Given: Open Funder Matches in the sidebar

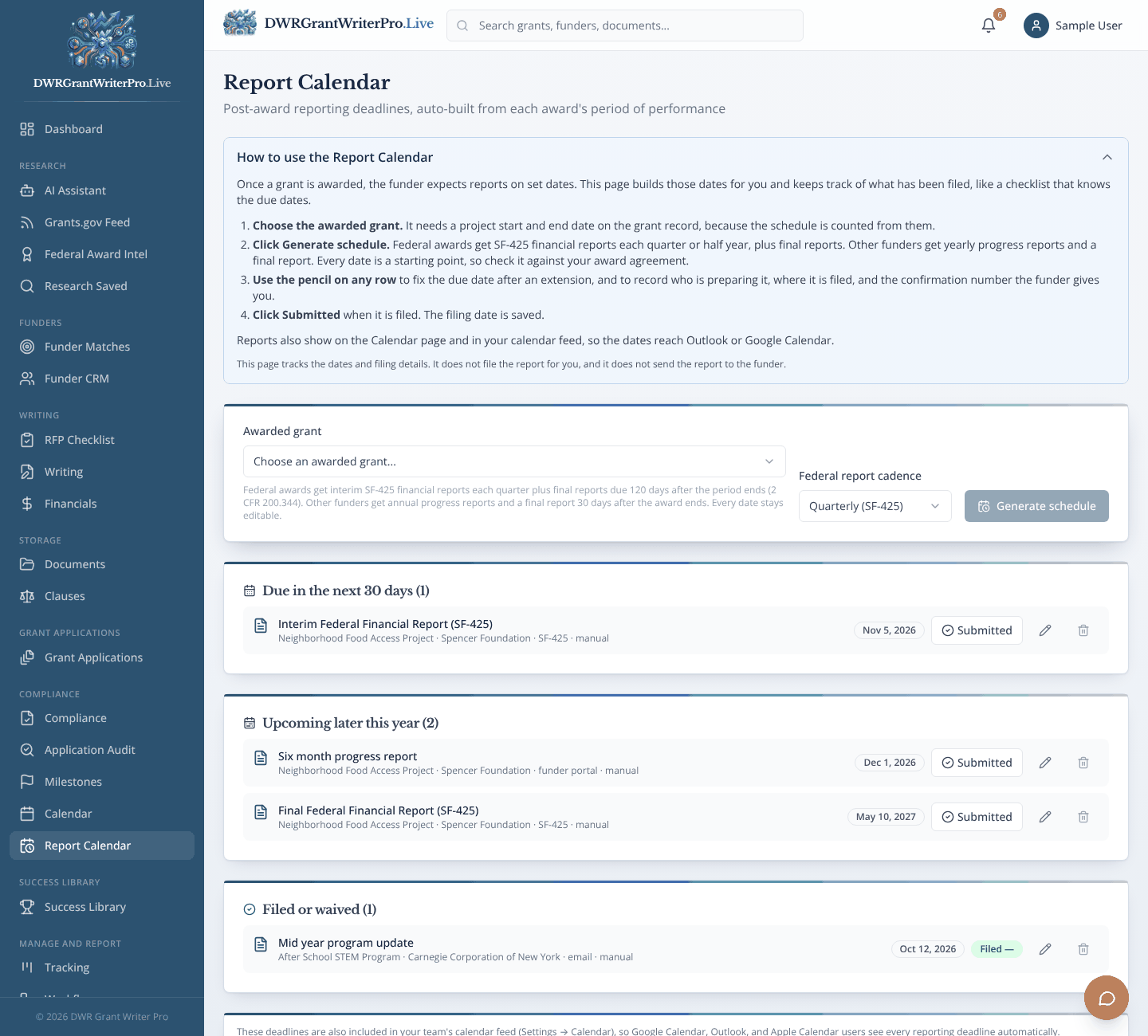Looking at the screenshot, I should [102, 347].
